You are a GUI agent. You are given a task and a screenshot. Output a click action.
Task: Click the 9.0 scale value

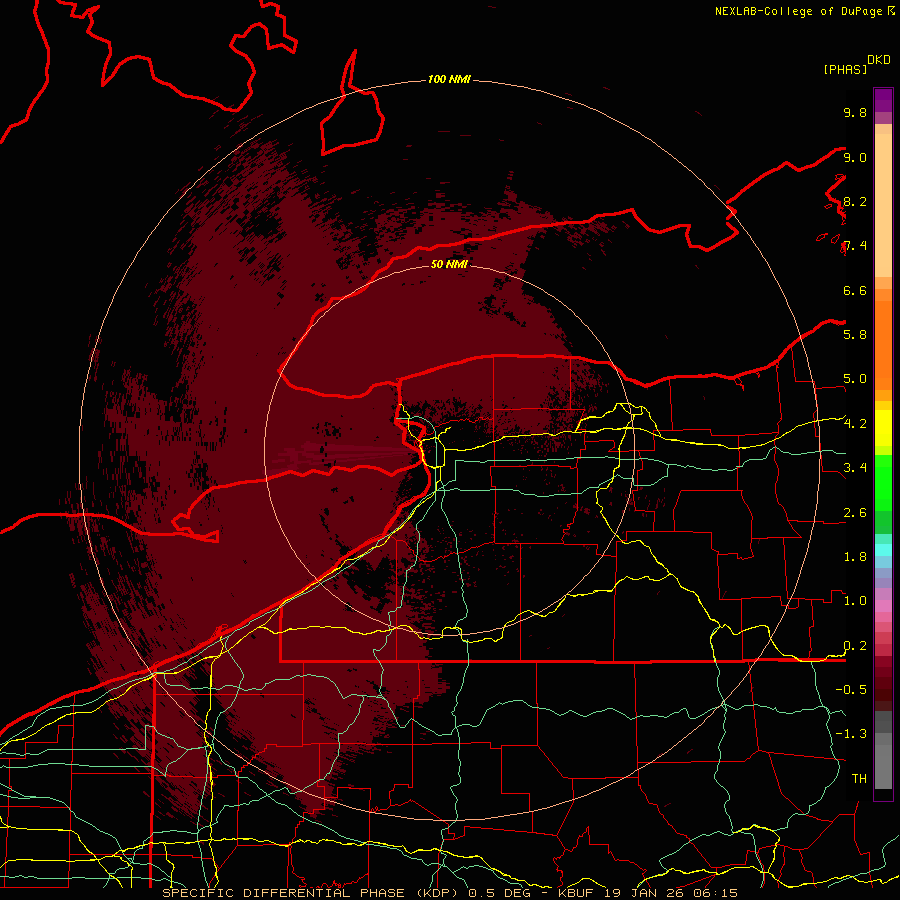click(x=855, y=157)
